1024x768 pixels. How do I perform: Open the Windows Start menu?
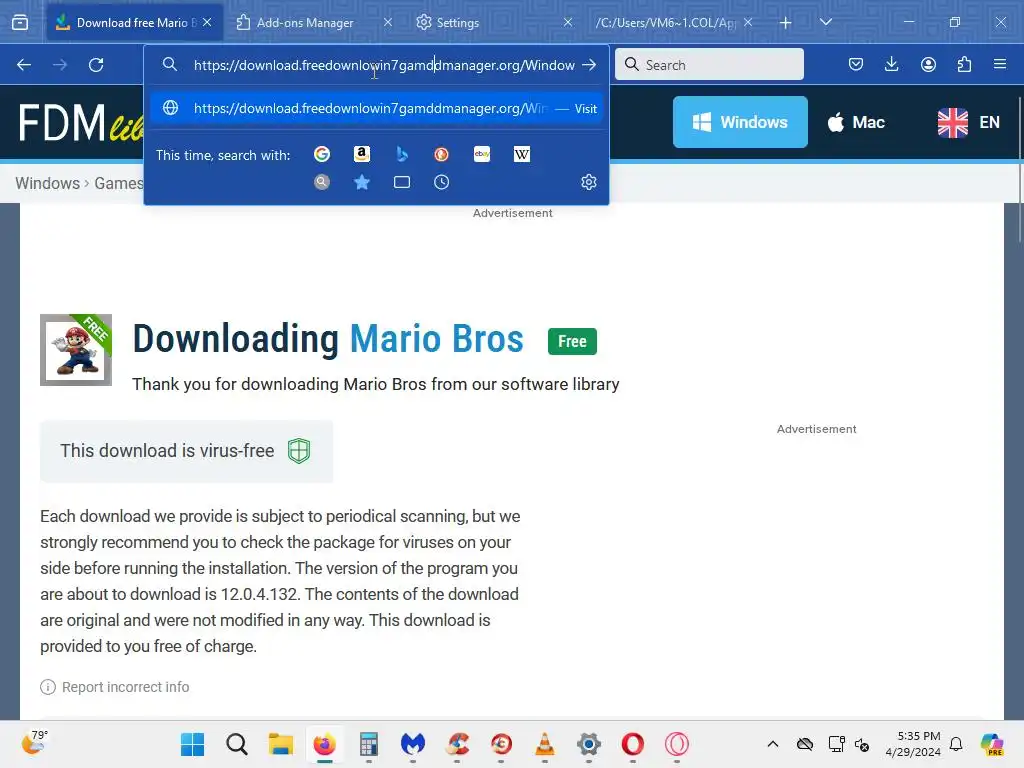pos(193,744)
